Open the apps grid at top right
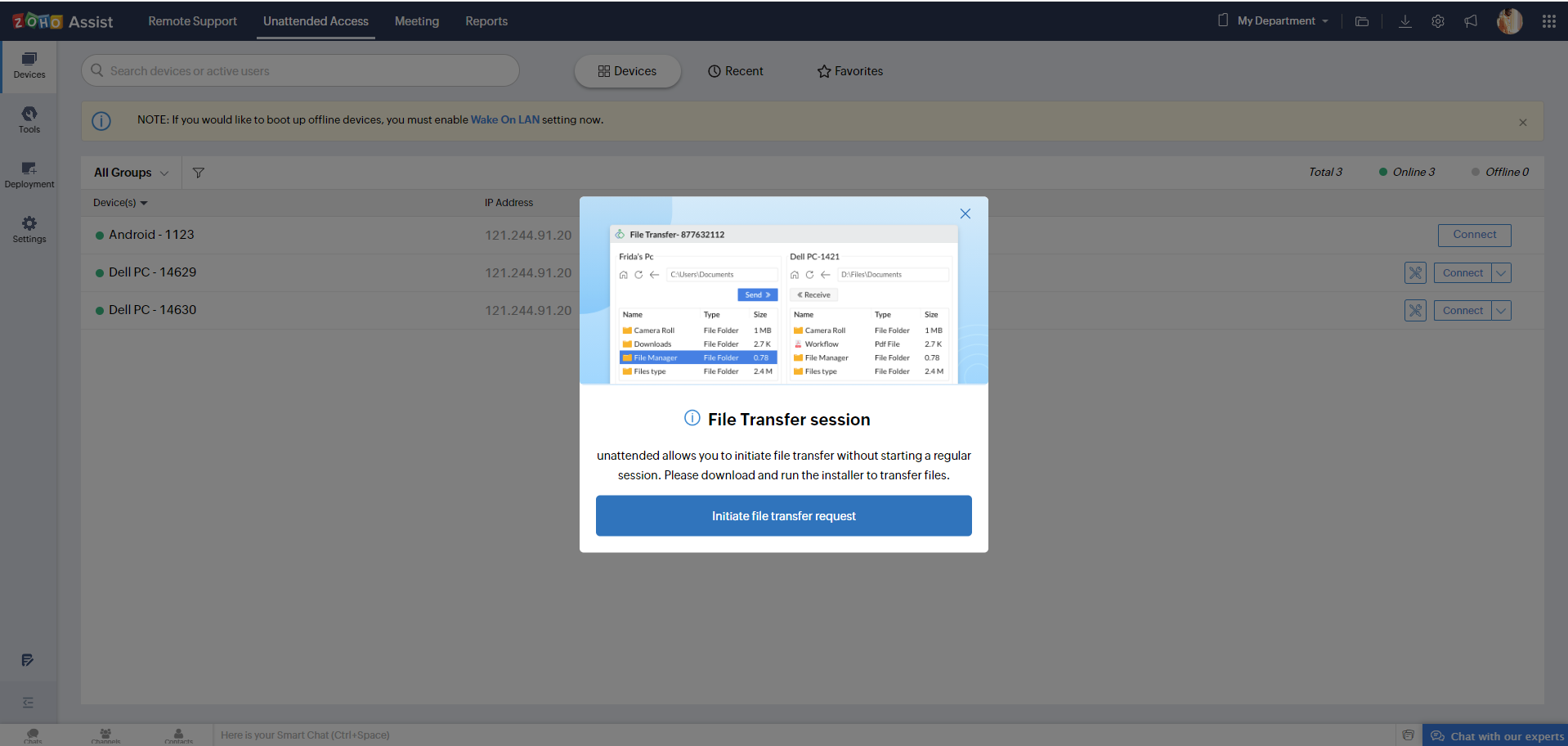Screen dimensions: 1568x746 click(x=1548, y=21)
